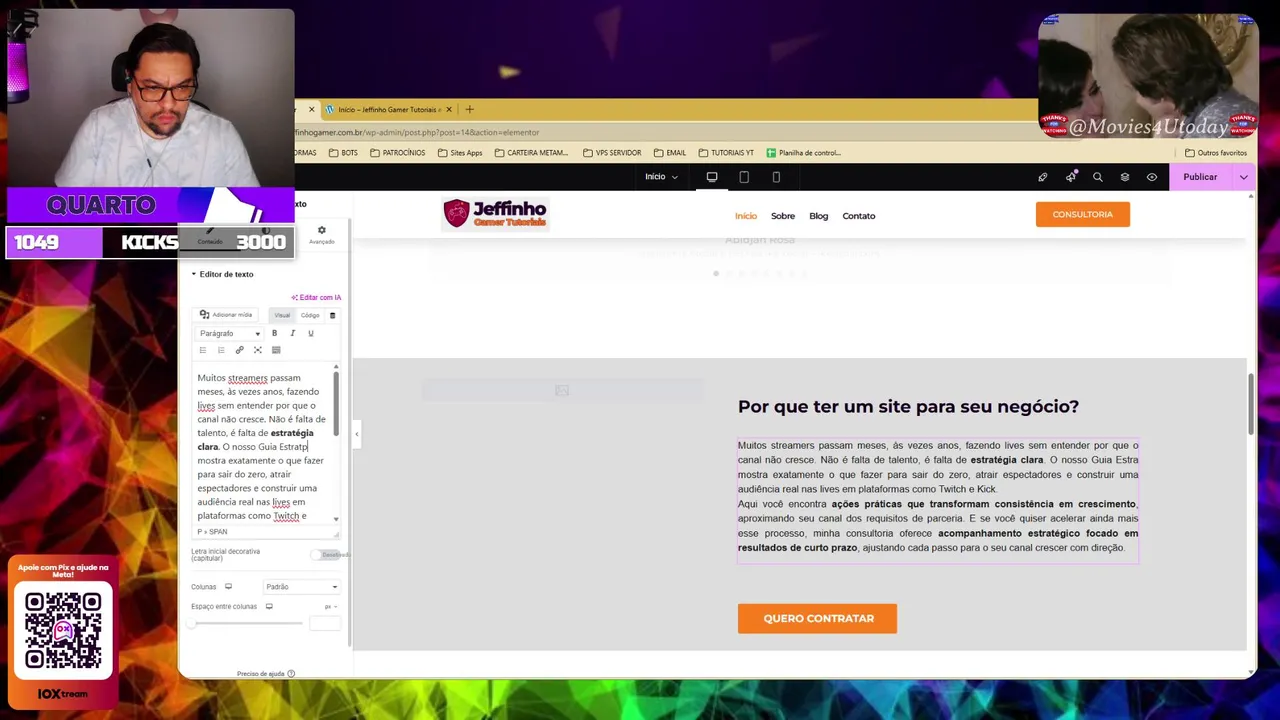
Task: Select heading Por que ter um site
Action: [908, 406]
